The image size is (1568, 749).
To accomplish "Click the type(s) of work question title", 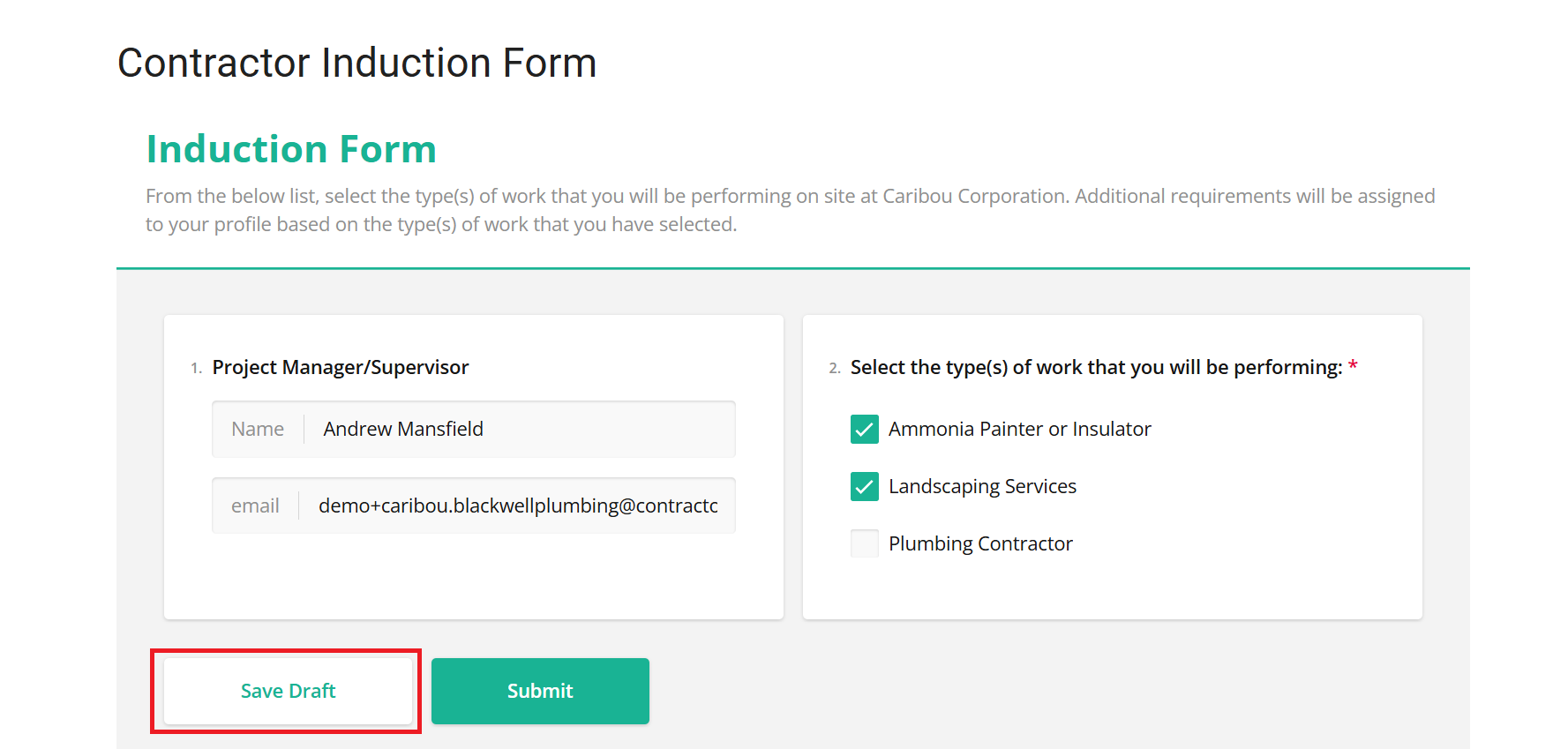I will coord(1096,367).
